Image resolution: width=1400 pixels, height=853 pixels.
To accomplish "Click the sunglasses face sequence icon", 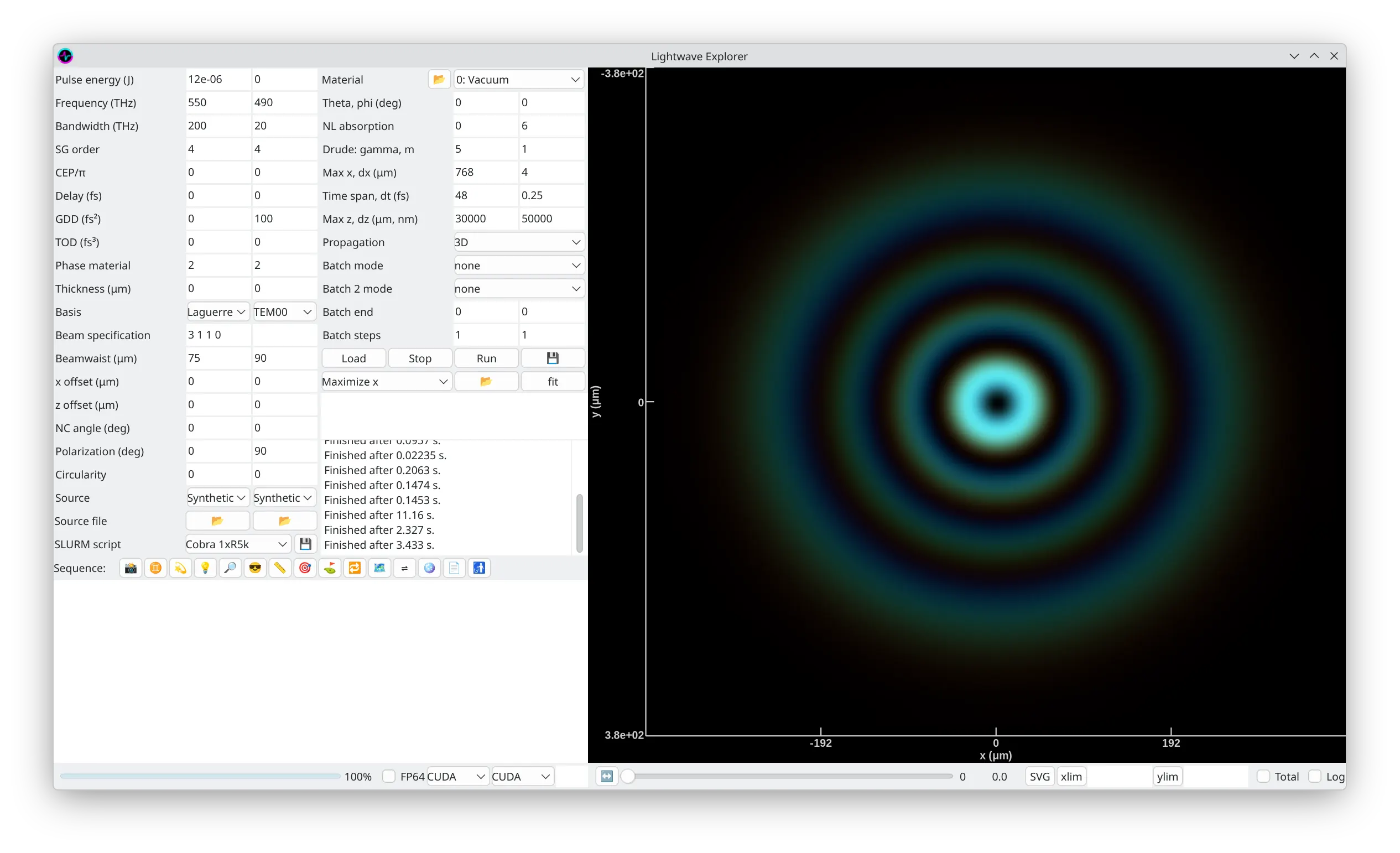I will [255, 568].
